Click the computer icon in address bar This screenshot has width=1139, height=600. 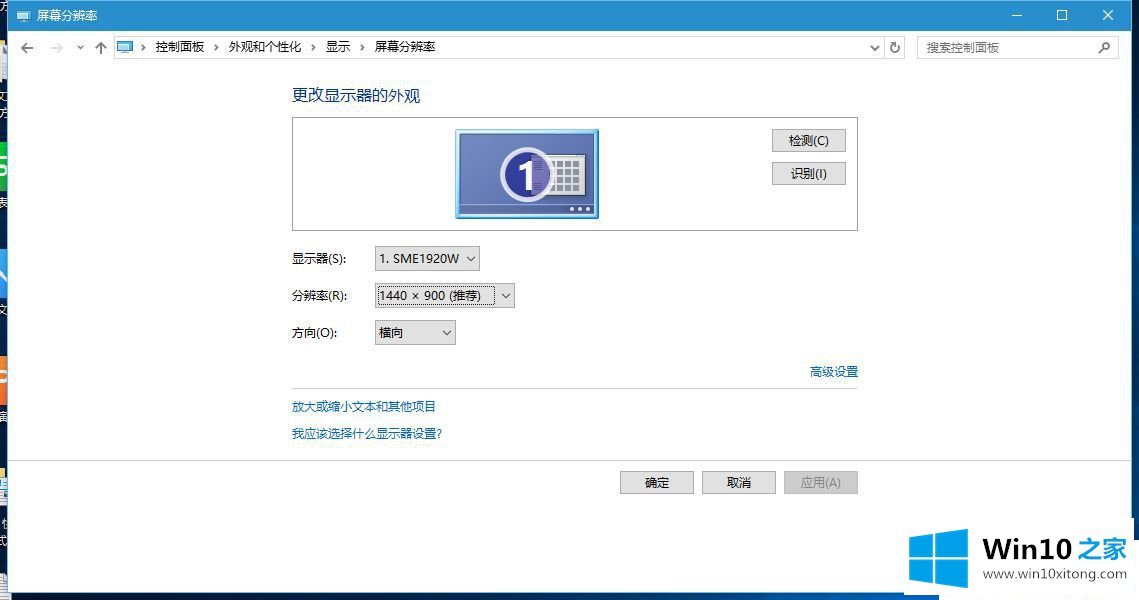click(x=125, y=47)
